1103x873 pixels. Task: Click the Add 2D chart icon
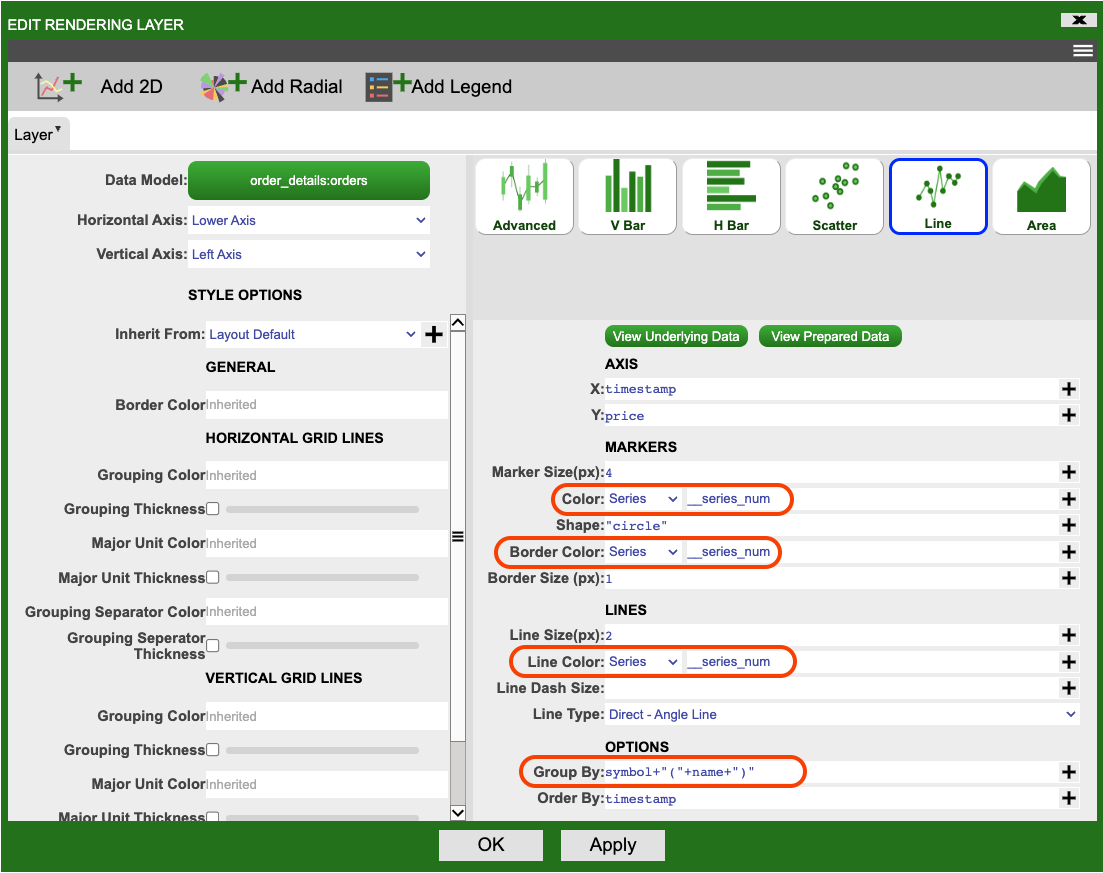58,87
